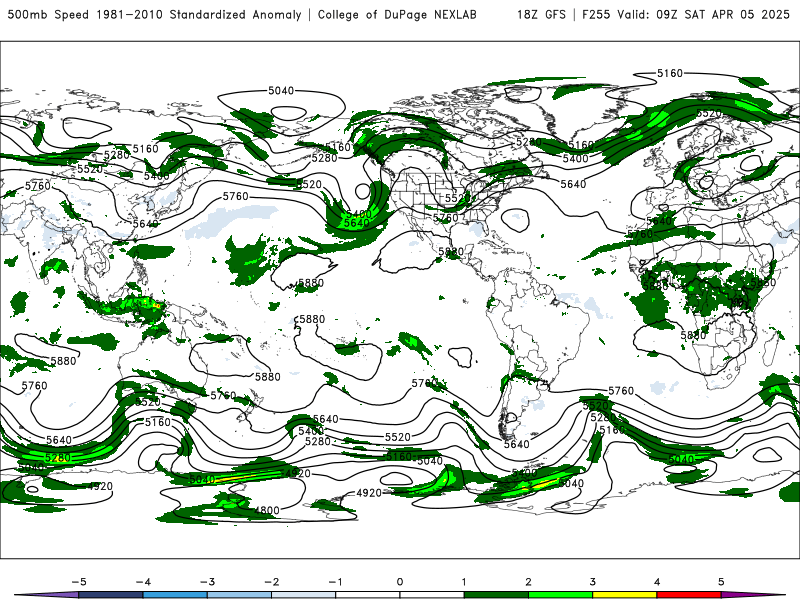800x600 pixels.
Task: Click the 'F255 Valid: 09Z SAT APR 05 2025' text
Action: 686,14
